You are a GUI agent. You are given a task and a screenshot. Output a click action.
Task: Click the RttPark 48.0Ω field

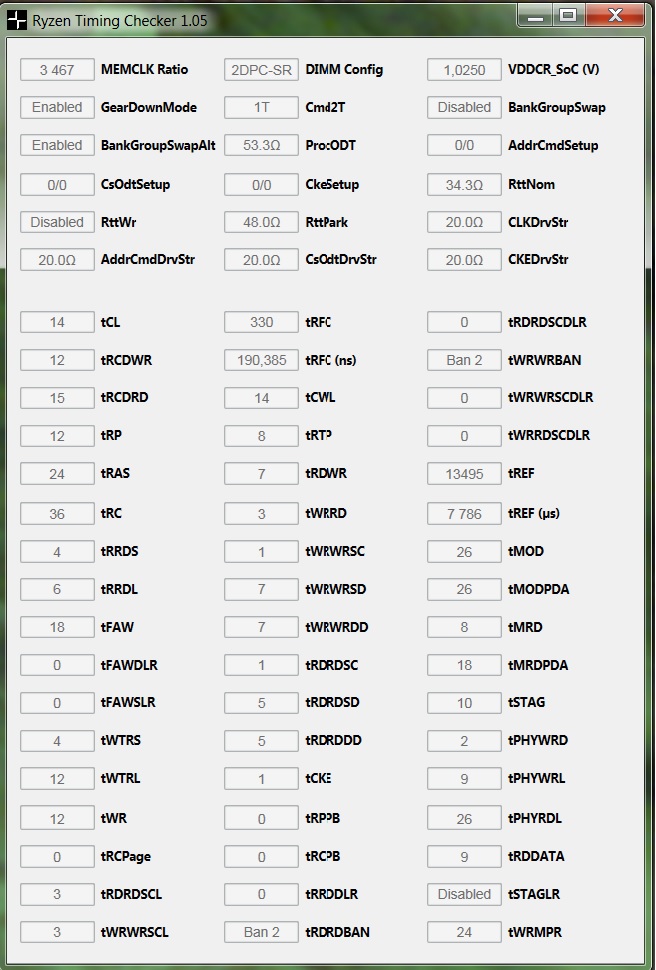point(261,222)
